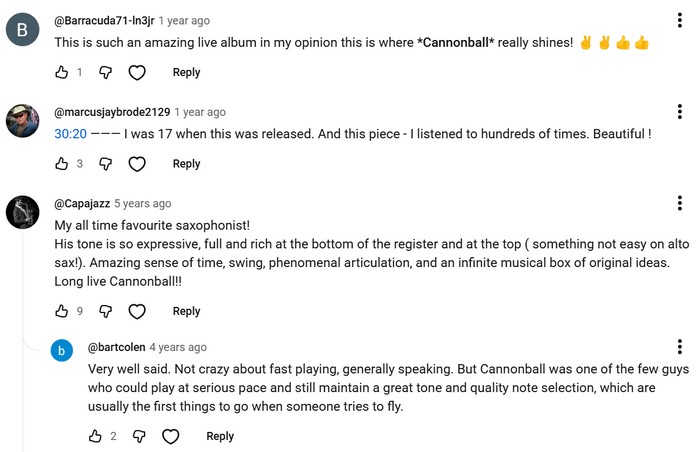Image resolution: width=700 pixels, height=452 pixels.
Task: Heart the @Barracuda71-ln3jr comment
Action: tap(137, 72)
